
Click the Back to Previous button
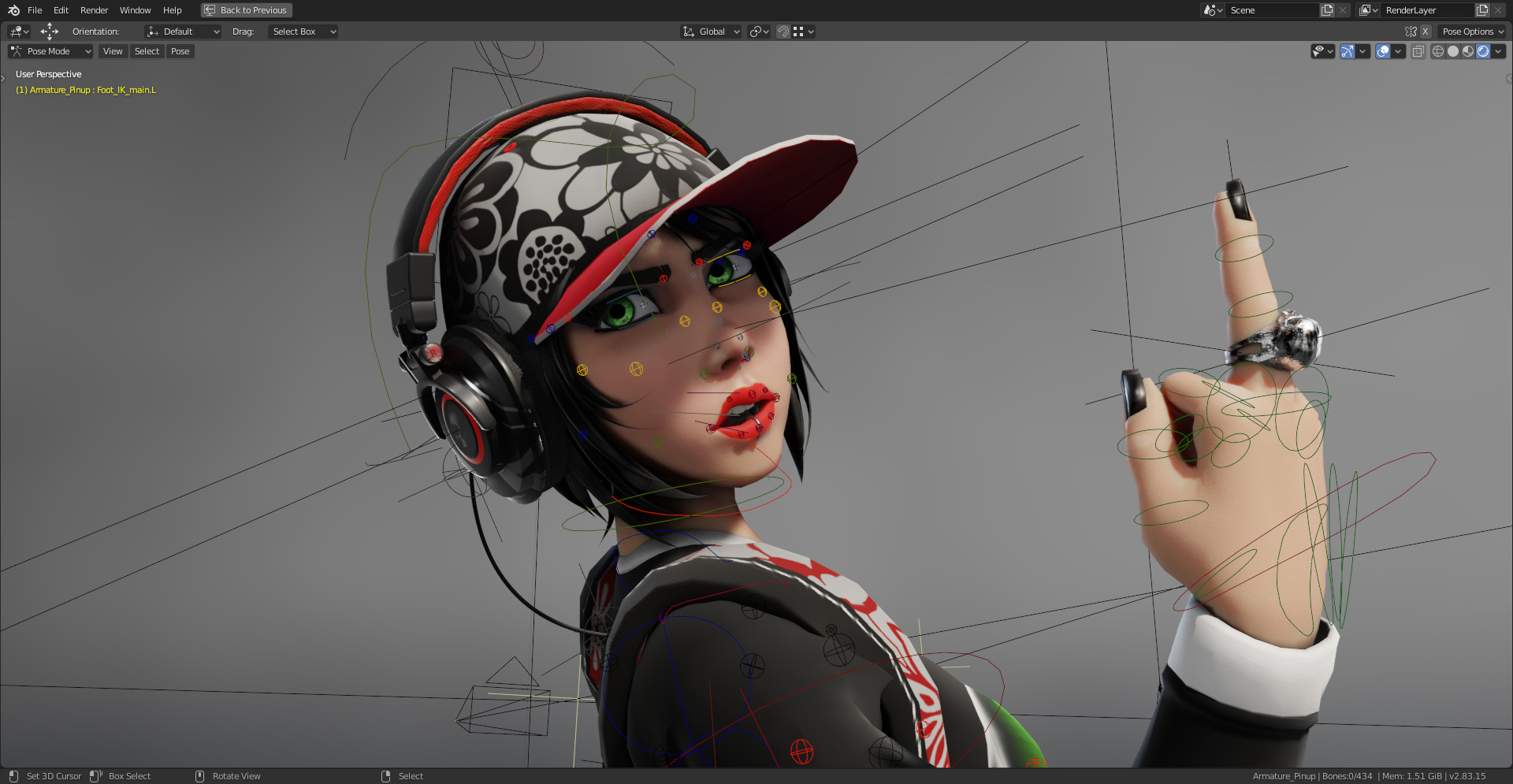[x=247, y=10]
